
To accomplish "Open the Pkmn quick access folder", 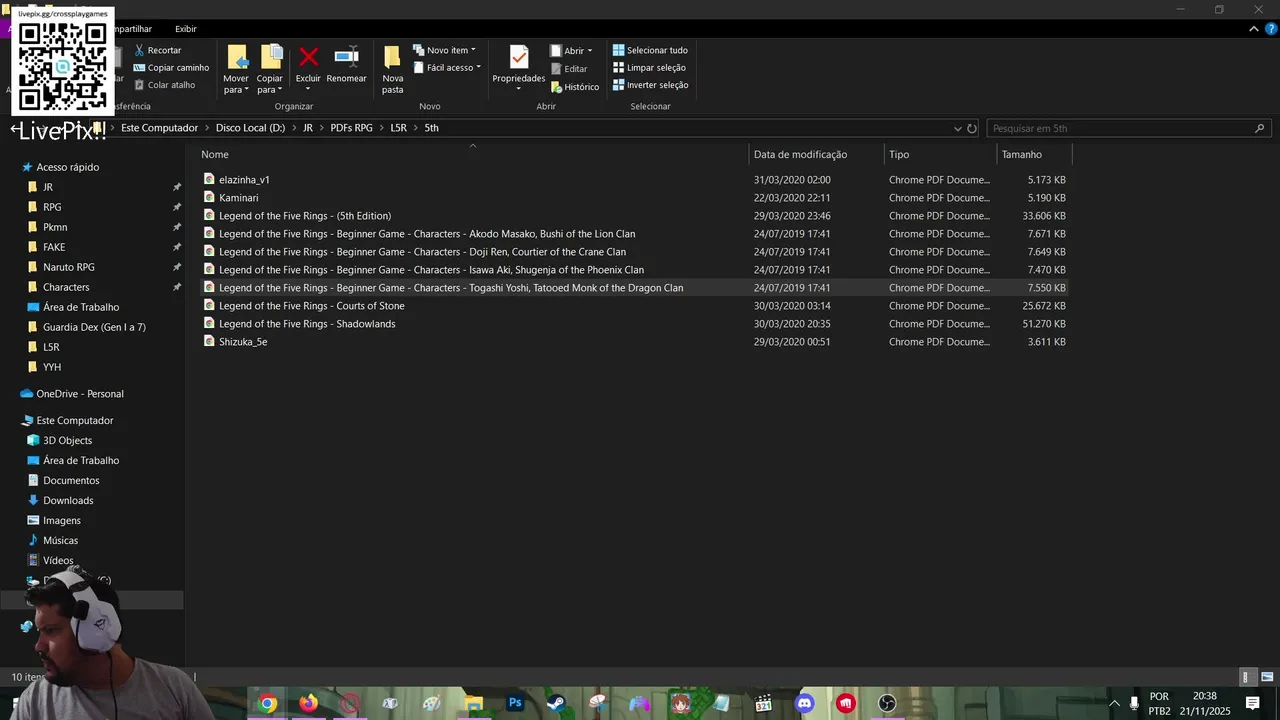I will [55, 227].
